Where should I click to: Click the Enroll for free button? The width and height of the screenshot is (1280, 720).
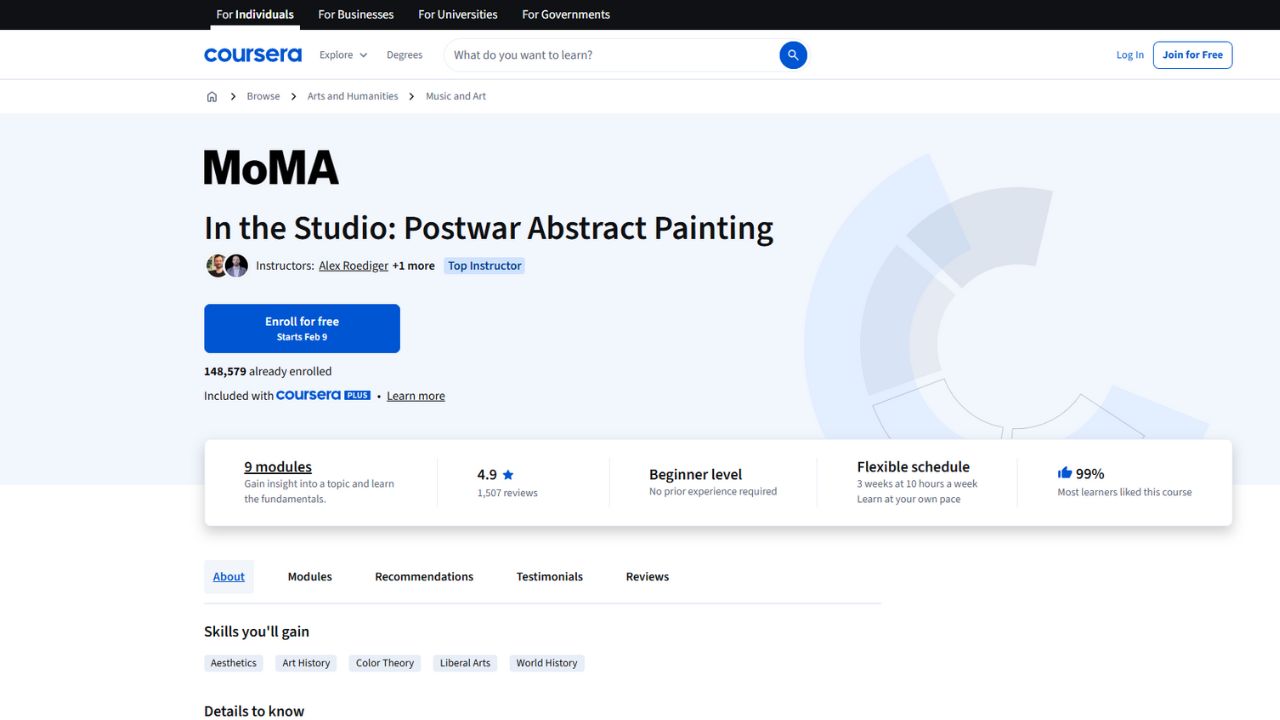click(301, 328)
